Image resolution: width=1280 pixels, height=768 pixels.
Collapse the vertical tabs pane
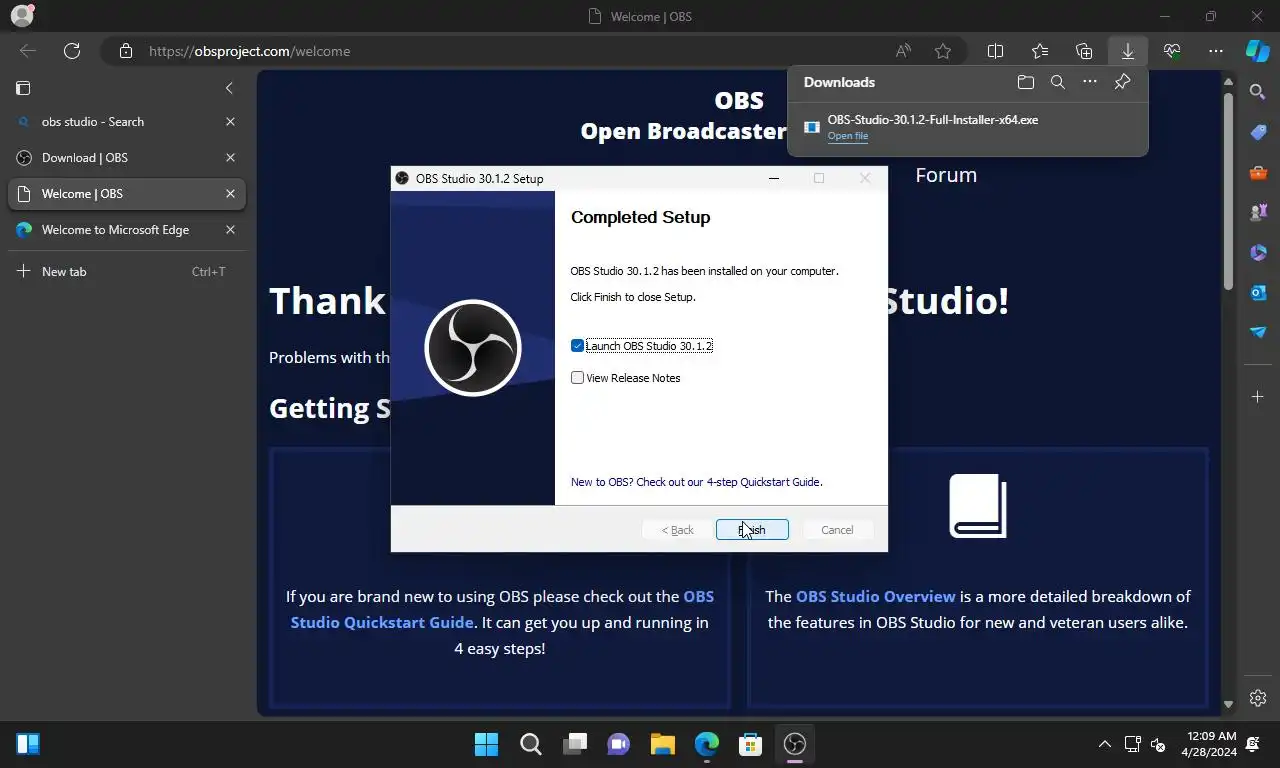click(x=229, y=88)
